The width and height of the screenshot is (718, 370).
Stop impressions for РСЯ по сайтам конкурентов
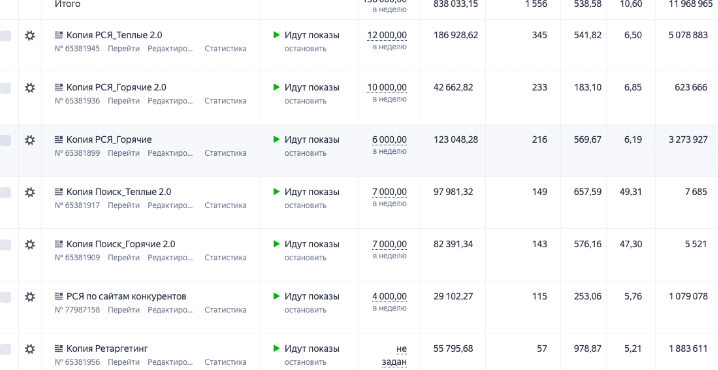pyautogui.click(x=305, y=310)
